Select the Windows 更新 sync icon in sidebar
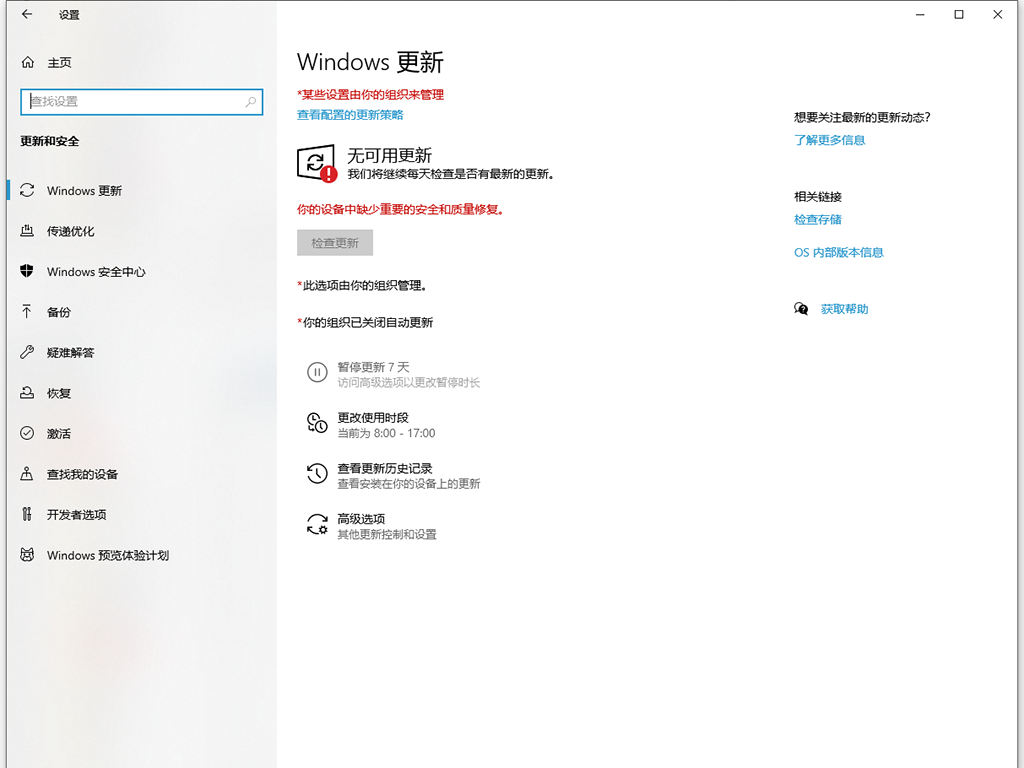 point(27,190)
